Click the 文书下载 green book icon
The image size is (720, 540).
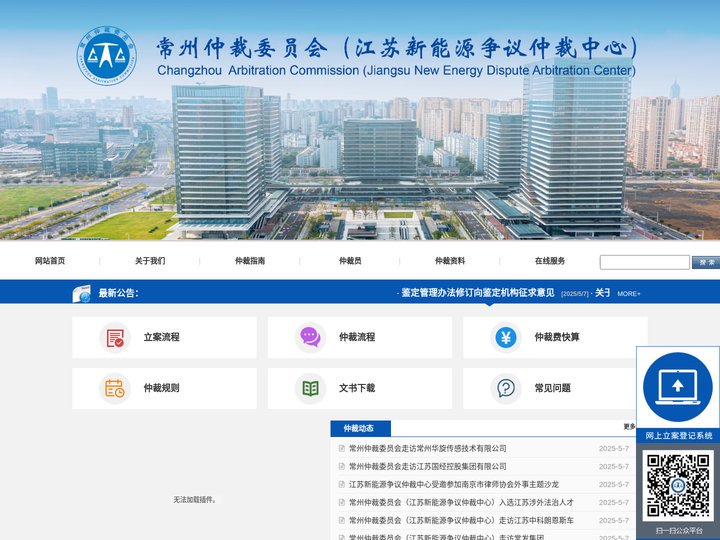click(310, 388)
